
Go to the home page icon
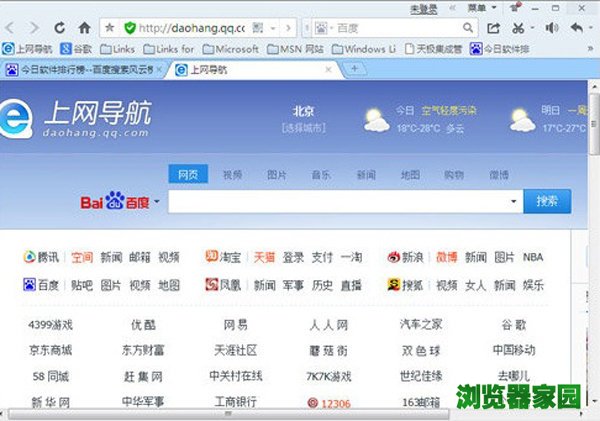tap(85, 27)
